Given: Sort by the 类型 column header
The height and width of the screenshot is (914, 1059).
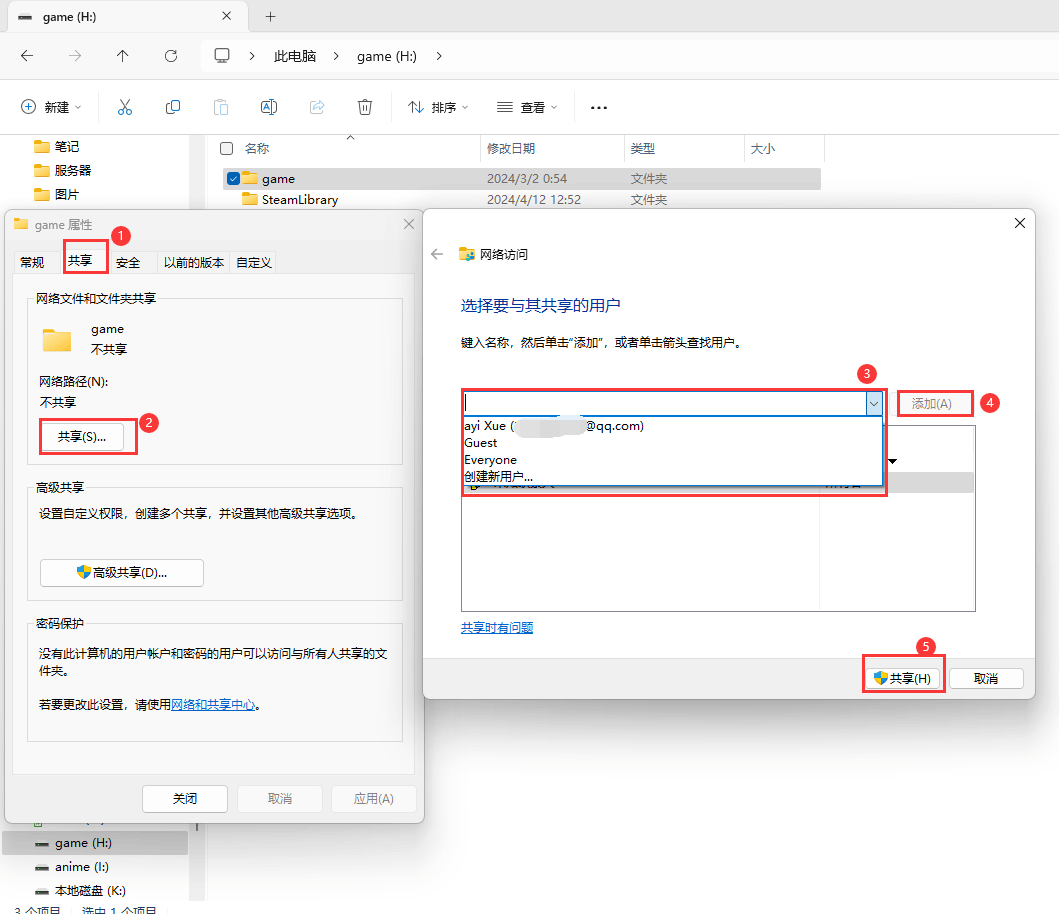Looking at the screenshot, I should [684, 149].
